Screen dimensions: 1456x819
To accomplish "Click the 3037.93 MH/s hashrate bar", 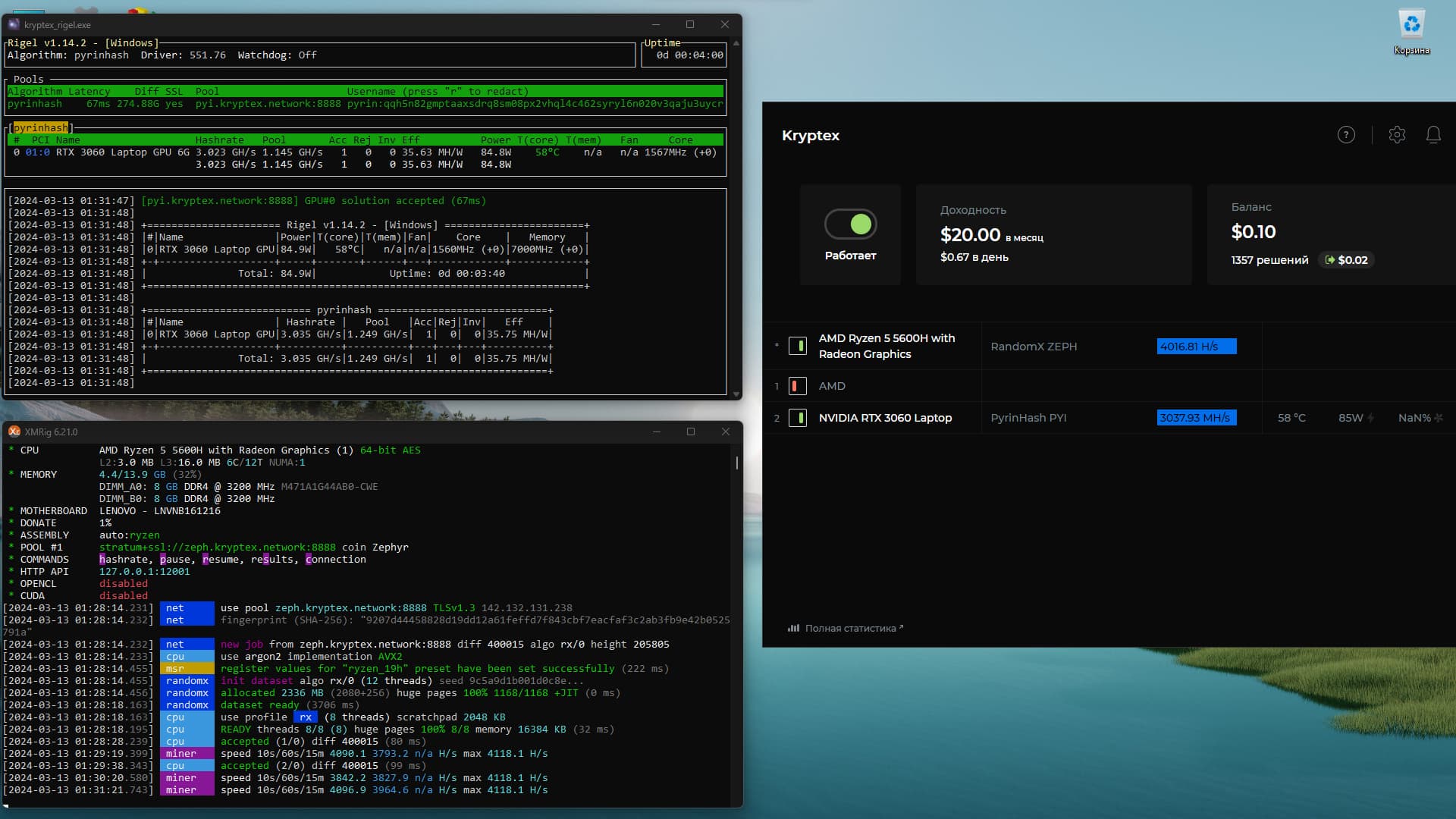I will pyautogui.click(x=1197, y=418).
